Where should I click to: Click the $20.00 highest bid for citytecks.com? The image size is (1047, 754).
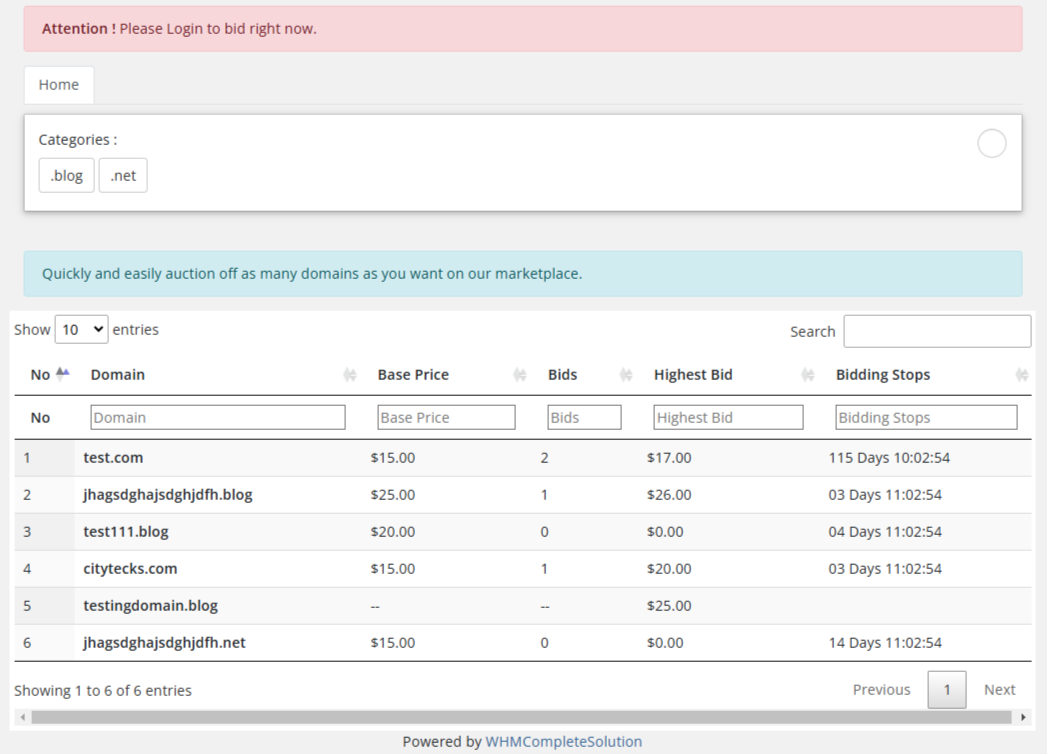669,569
